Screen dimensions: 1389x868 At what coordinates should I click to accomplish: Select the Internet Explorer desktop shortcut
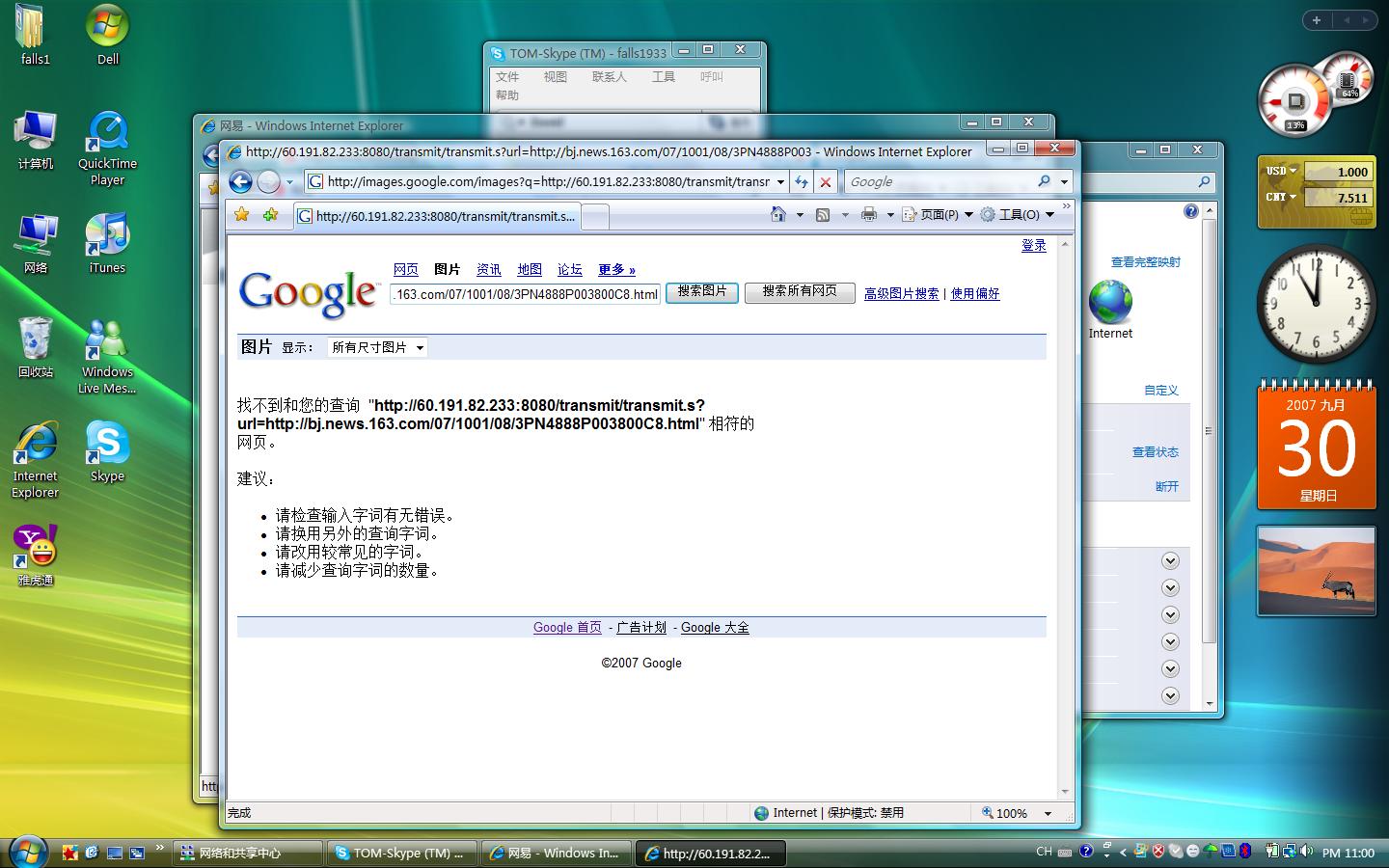click(36, 460)
